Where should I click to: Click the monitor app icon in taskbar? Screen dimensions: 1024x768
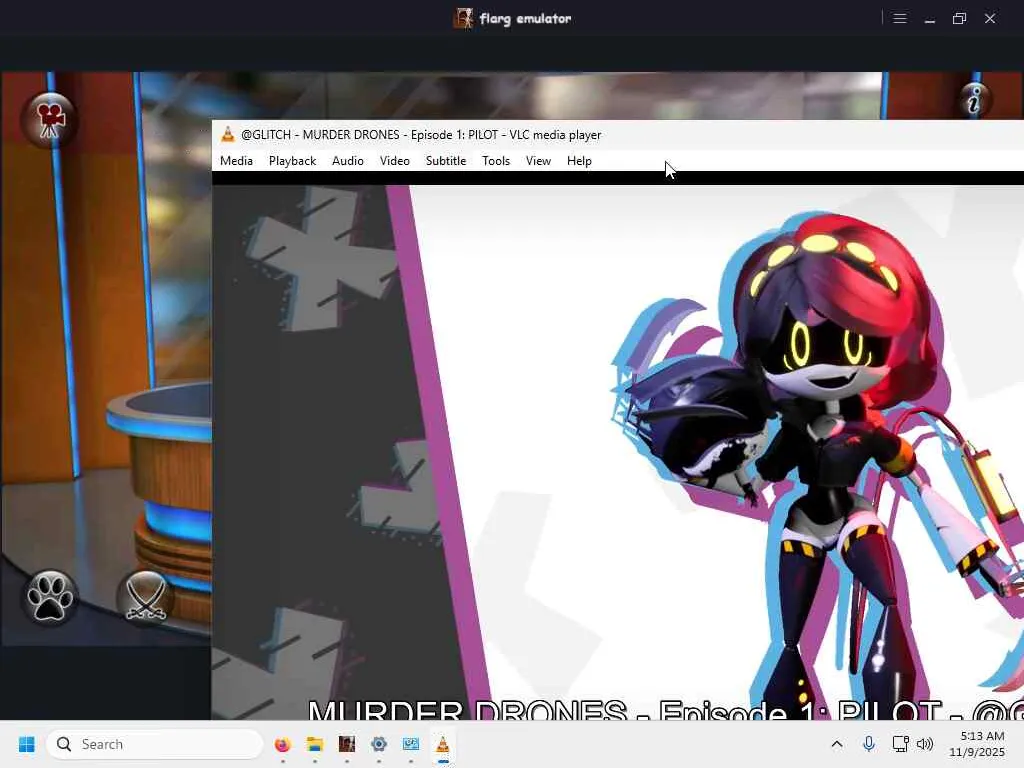coord(411,744)
